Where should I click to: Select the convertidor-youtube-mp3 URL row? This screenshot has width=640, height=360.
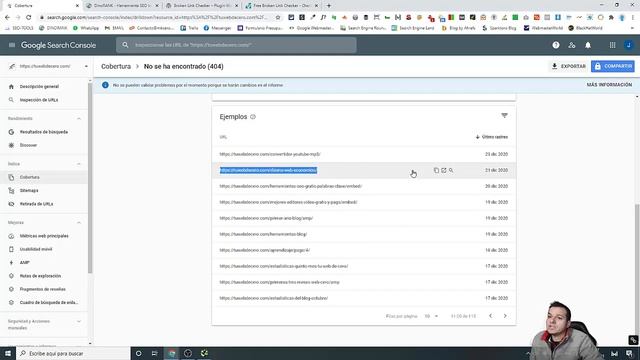[x=364, y=154]
